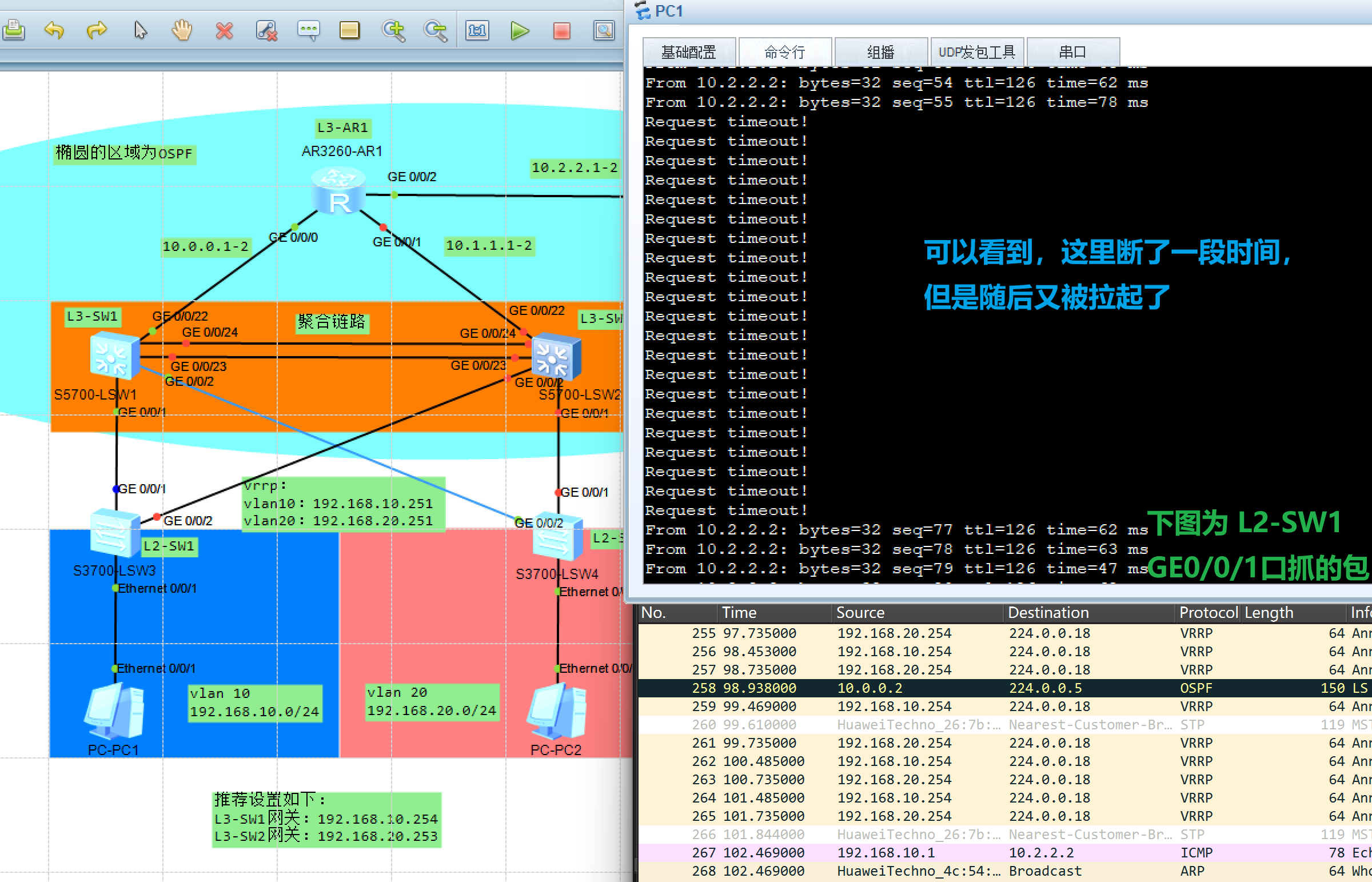Screen dimensions: 1372x882
Task: Choose the rectangle palette tool
Action: tap(349, 30)
